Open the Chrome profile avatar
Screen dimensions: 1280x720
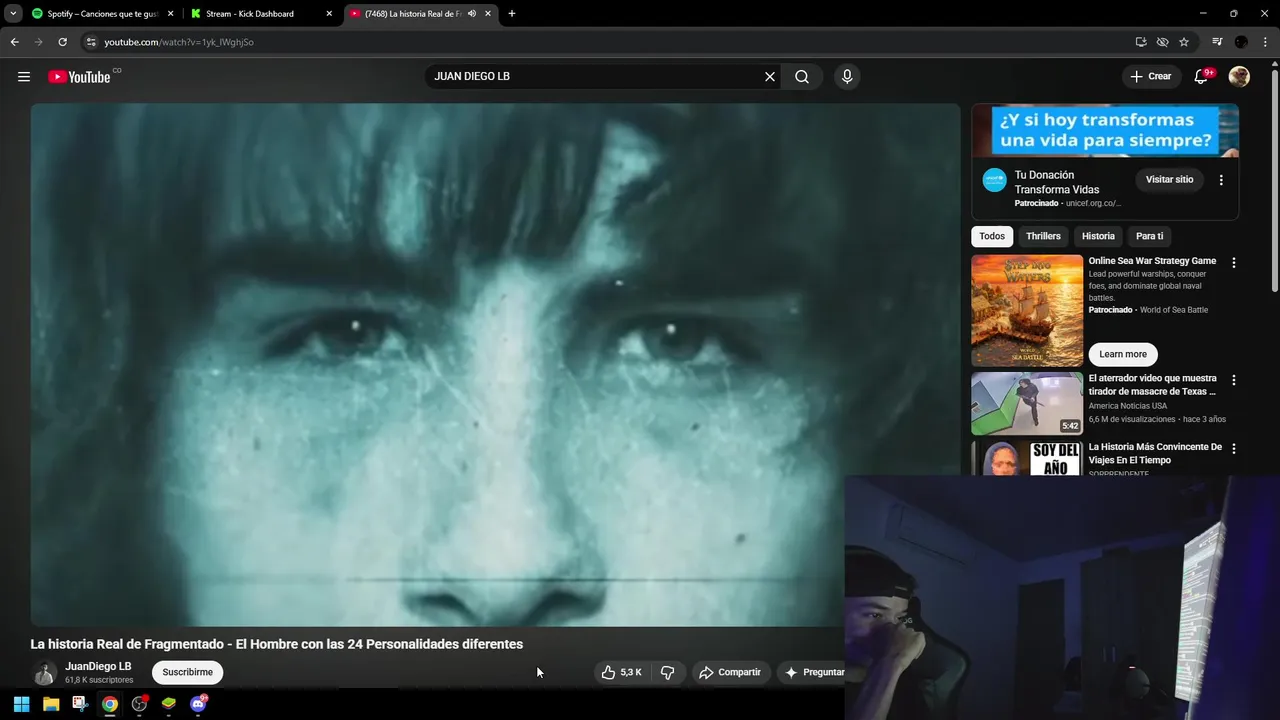tap(1241, 42)
